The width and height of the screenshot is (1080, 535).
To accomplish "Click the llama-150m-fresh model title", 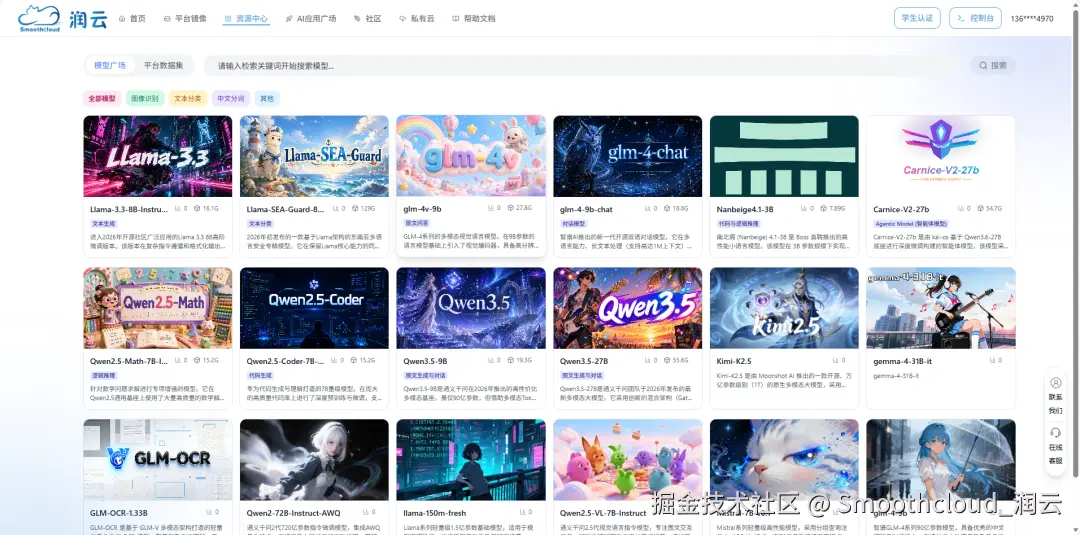I will click(x=435, y=513).
